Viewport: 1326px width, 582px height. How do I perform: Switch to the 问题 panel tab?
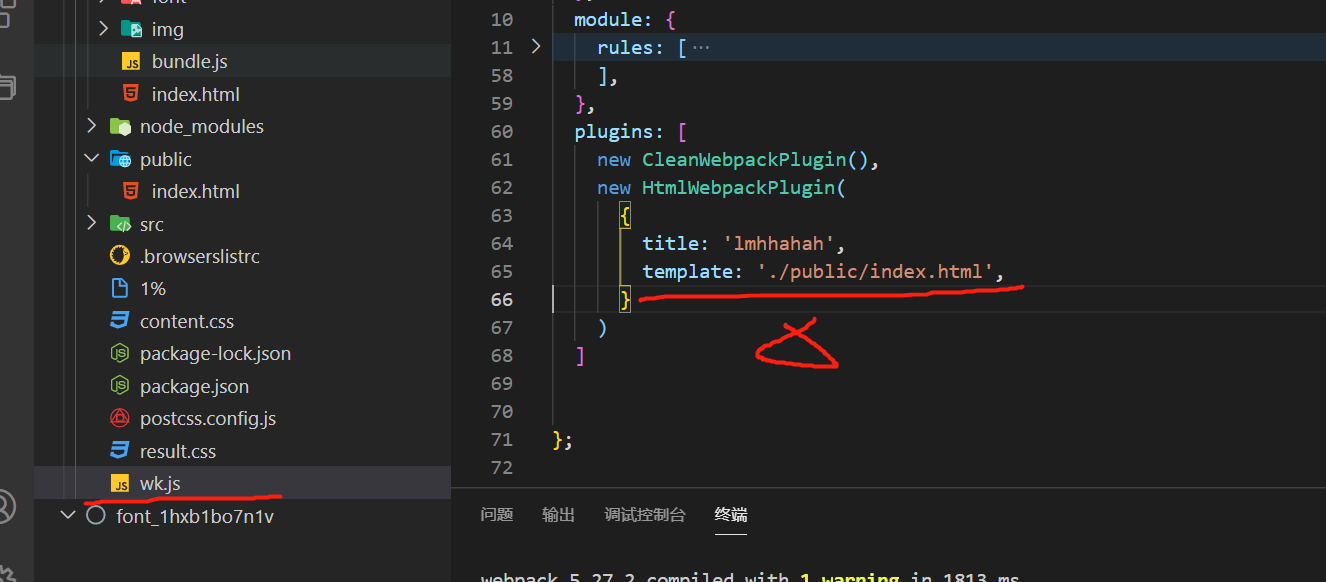[x=497, y=514]
